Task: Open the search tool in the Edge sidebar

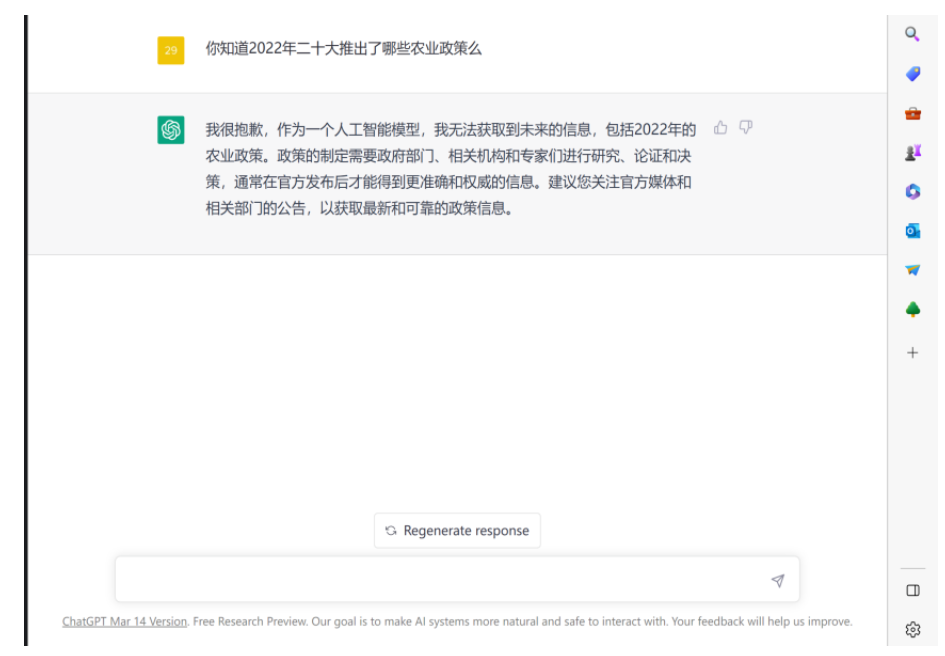Action: (911, 33)
